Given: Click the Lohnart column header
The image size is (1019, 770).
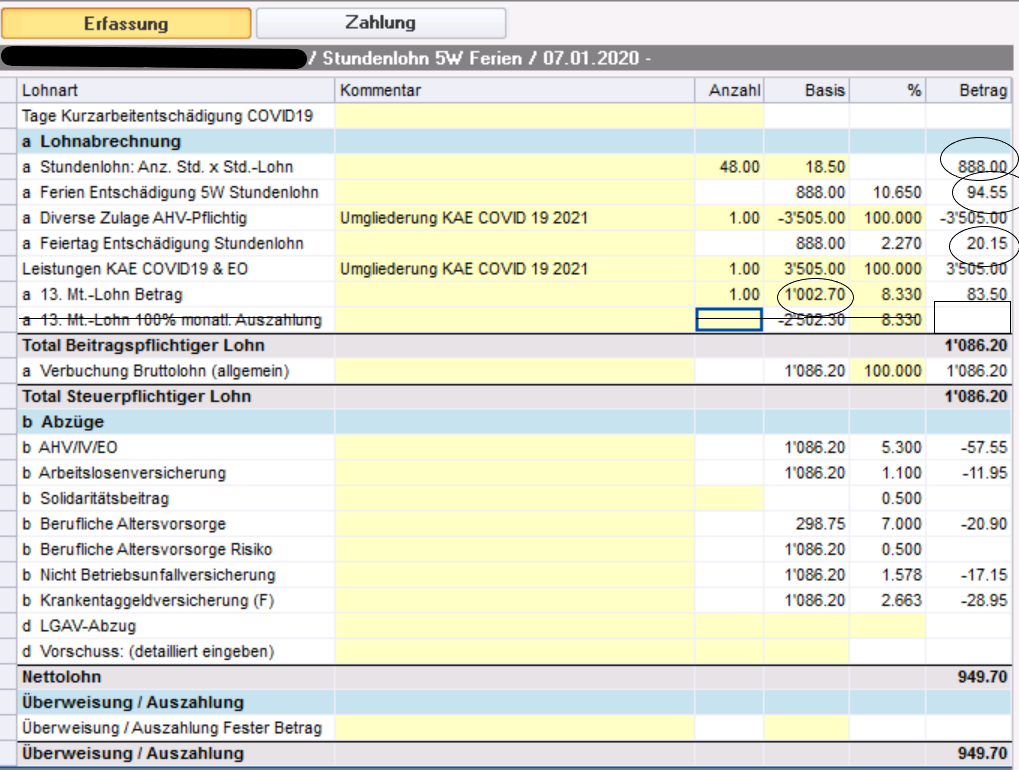Looking at the screenshot, I should (x=176, y=90).
